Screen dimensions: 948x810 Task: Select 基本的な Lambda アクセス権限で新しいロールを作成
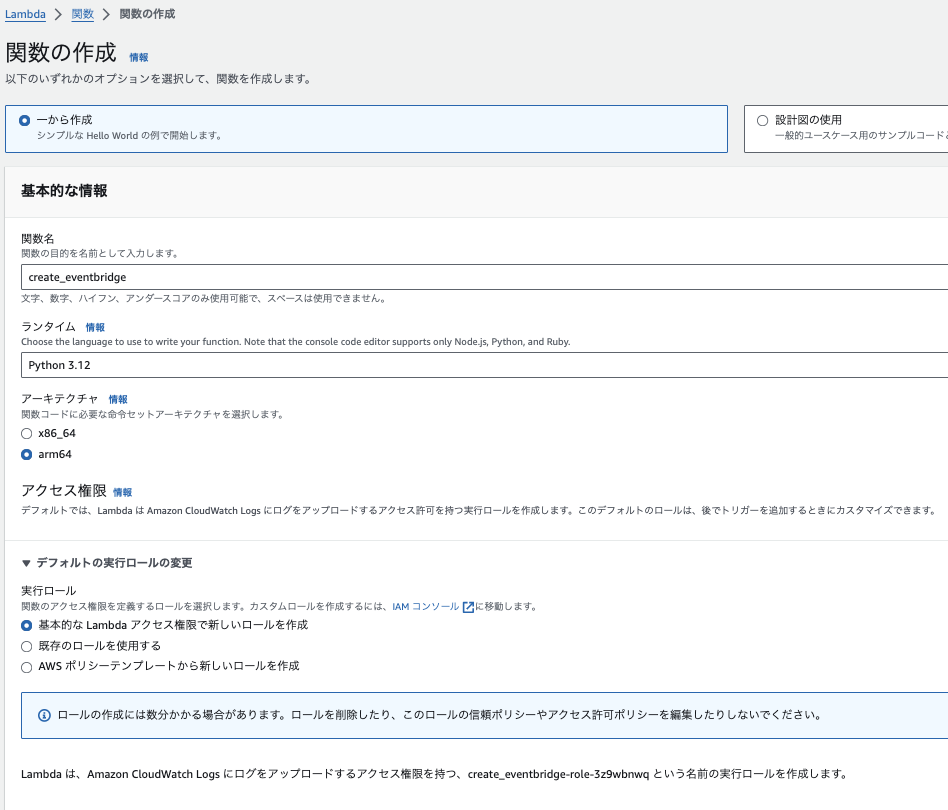[x=26, y=624]
